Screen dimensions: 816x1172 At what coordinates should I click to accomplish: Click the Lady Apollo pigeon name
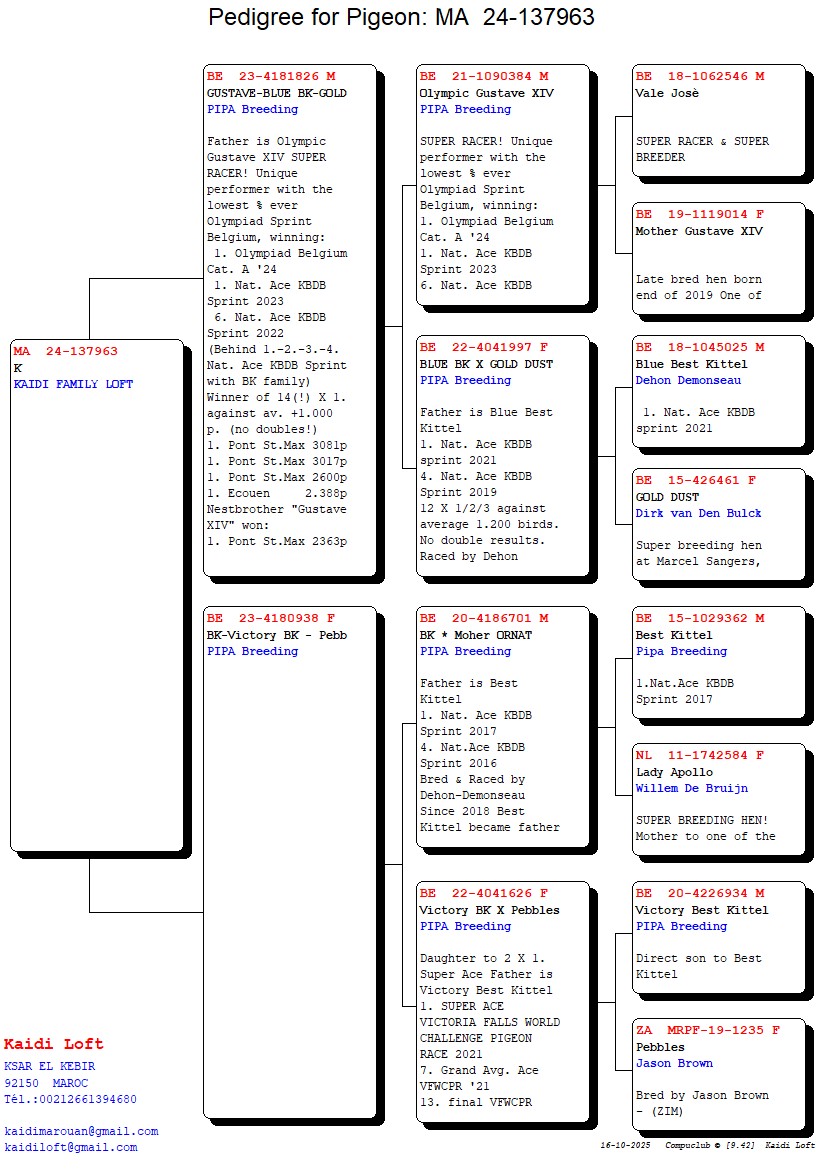(674, 772)
